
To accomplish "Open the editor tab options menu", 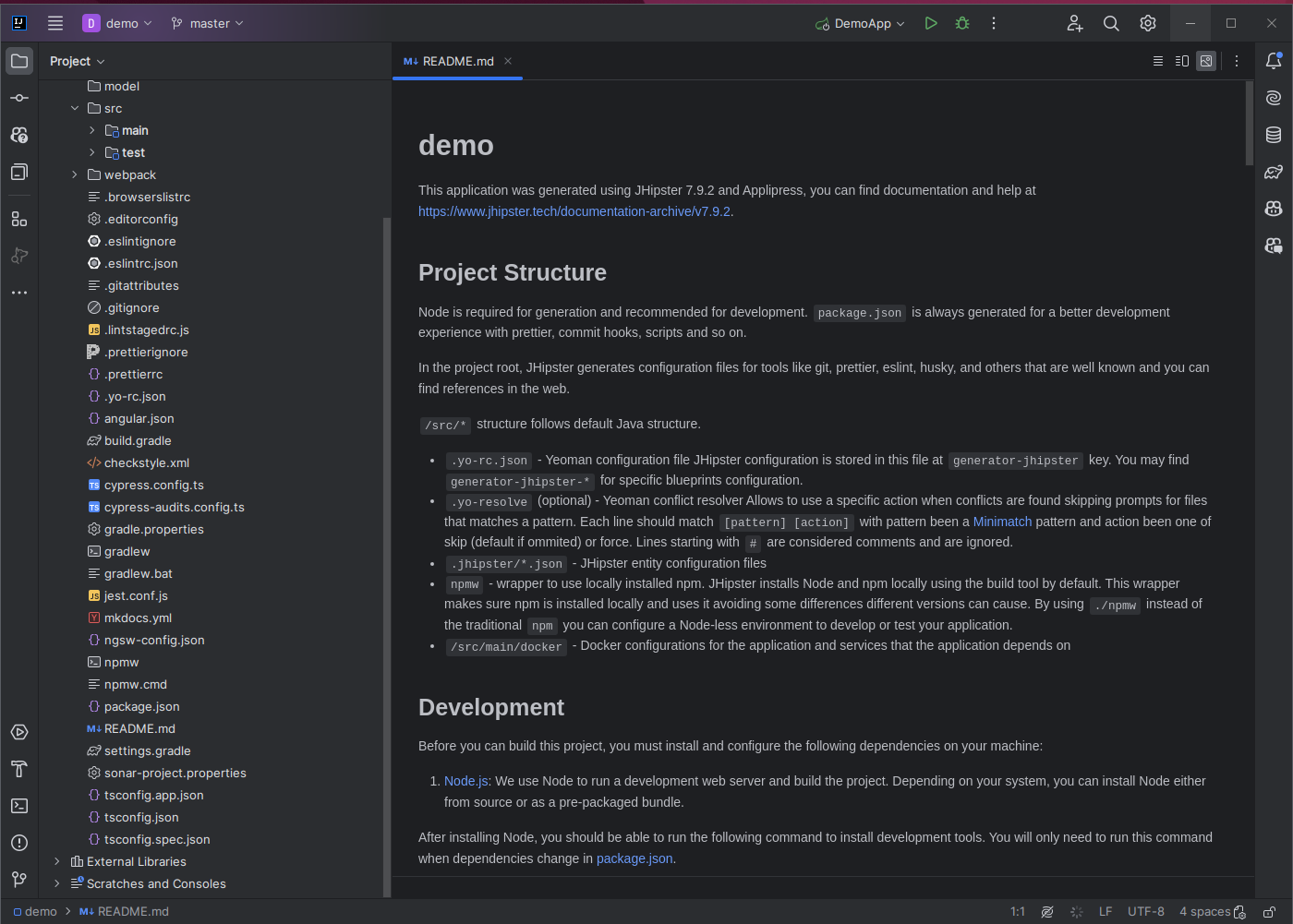I will coord(1237,61).
